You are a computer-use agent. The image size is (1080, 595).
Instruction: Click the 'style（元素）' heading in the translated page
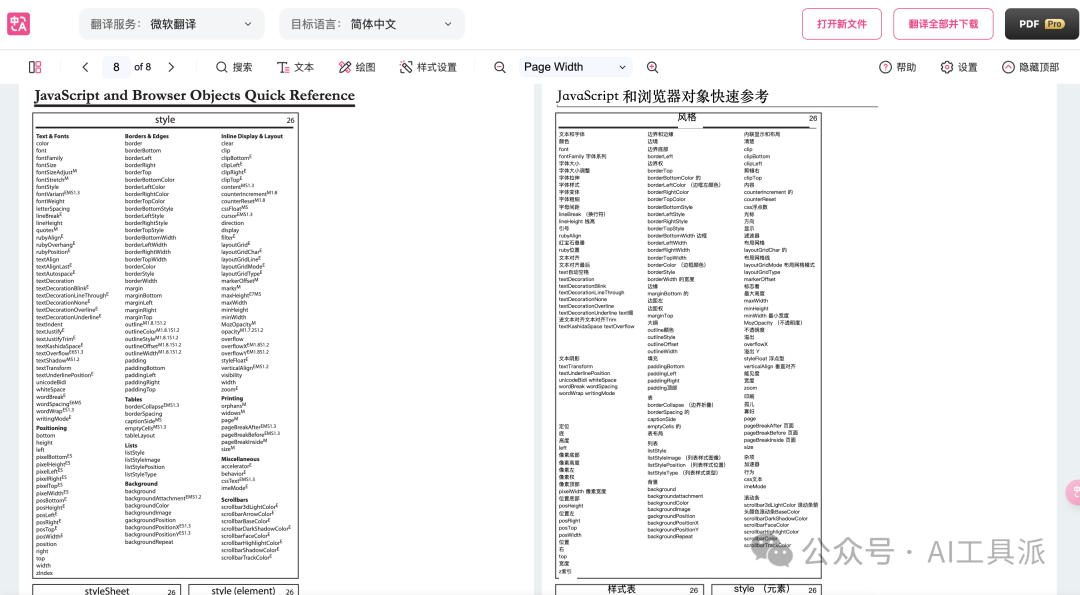coord(760,589)
